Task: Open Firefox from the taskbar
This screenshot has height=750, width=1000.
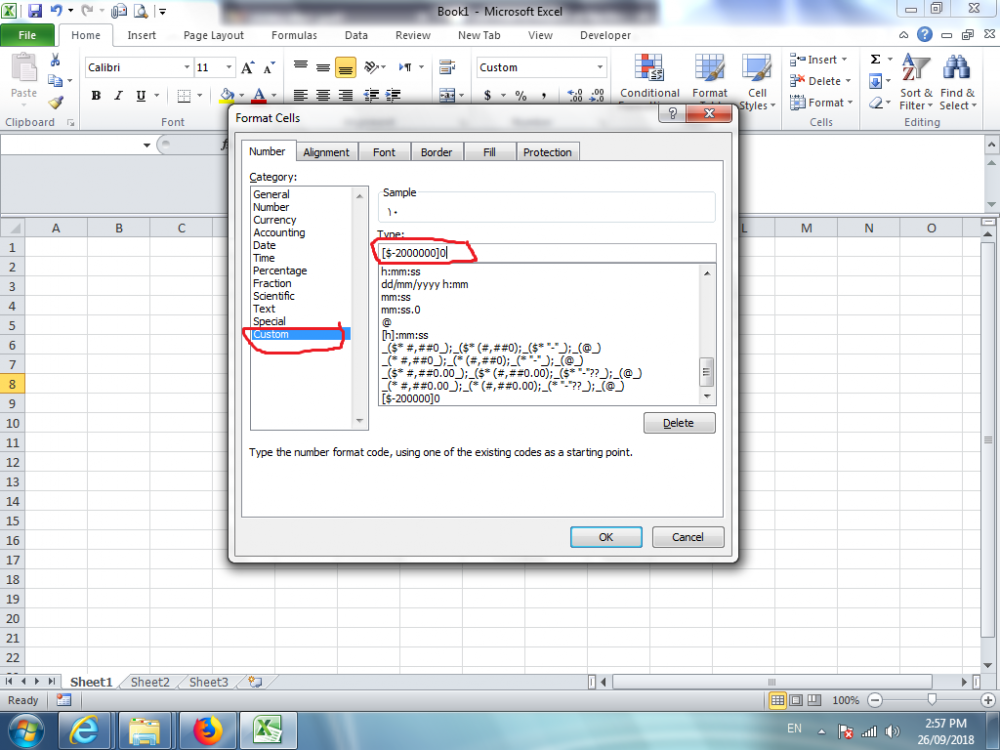Action: (x=208, y=730)
